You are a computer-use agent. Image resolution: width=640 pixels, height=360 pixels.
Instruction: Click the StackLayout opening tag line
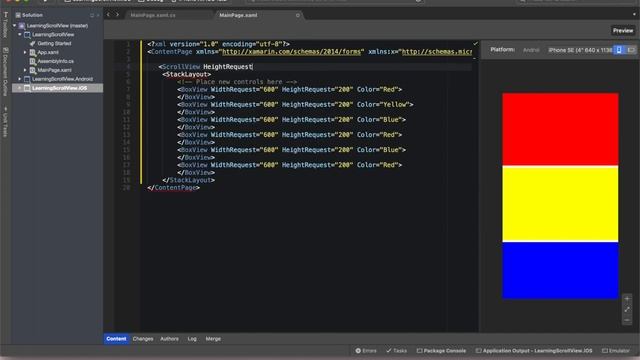tap(187, 74)
